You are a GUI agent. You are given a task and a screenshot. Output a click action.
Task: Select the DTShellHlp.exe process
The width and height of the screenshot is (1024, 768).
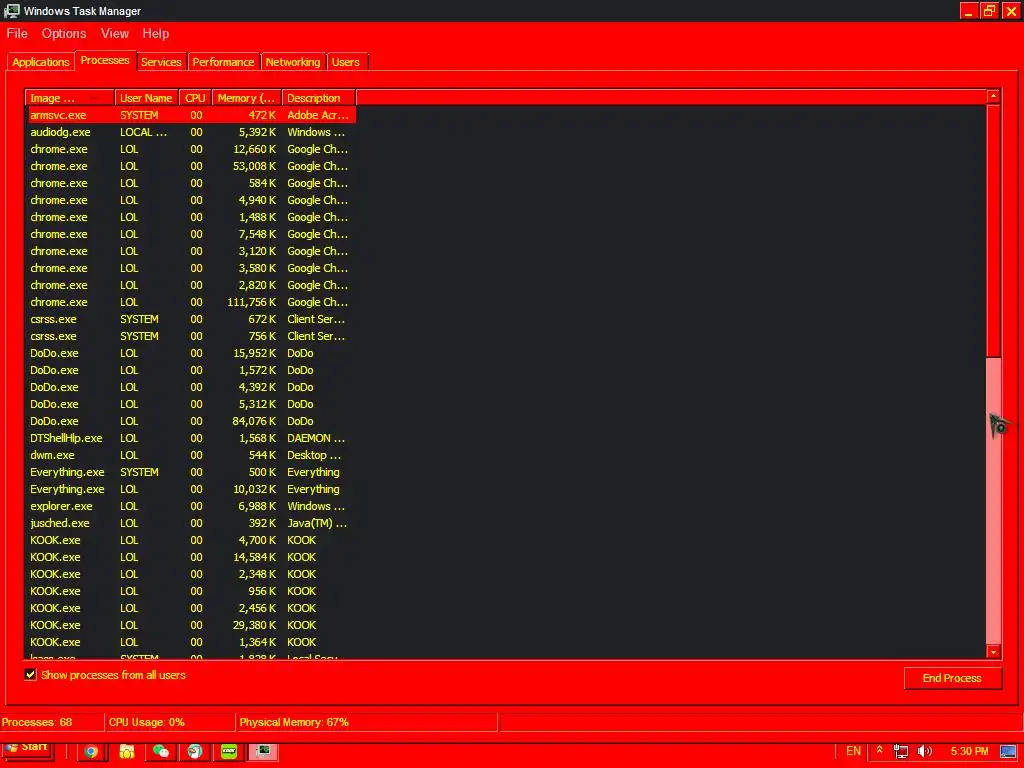point(191,438)
